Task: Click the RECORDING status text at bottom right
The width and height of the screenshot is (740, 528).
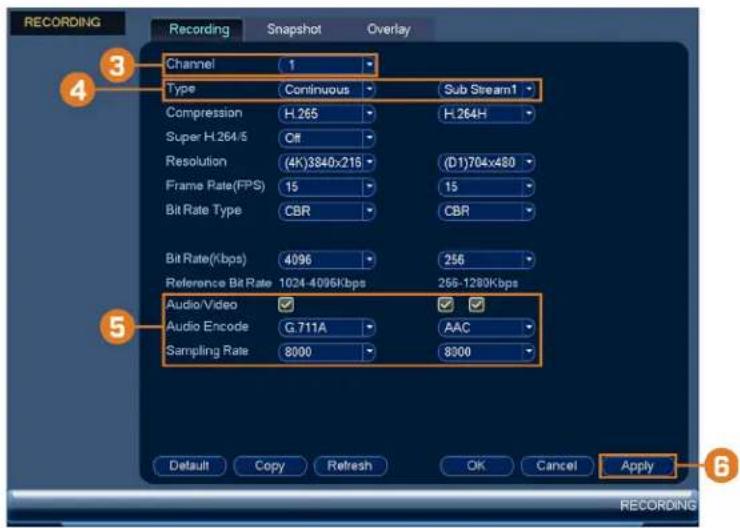Action: (657, 505)
